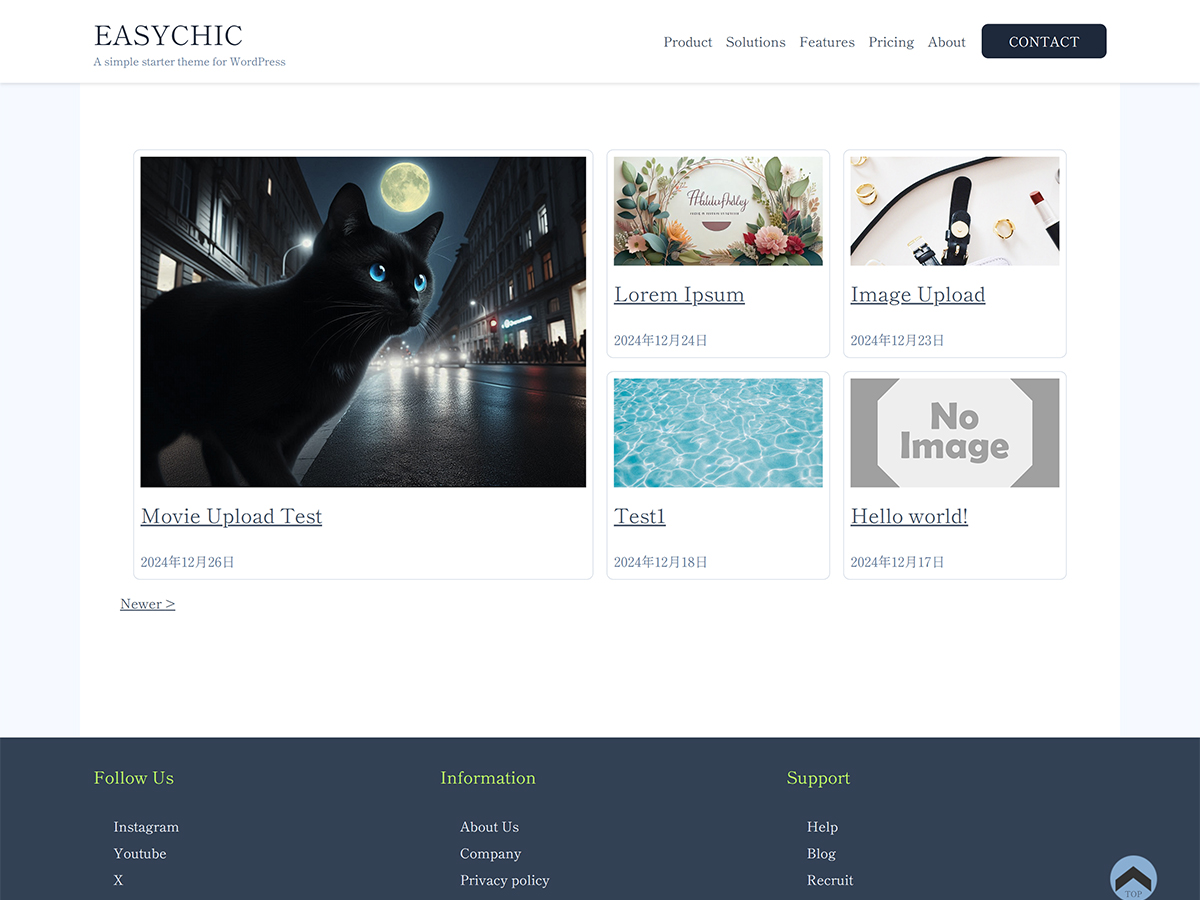
Task: Click the black cat featured image
Action: point(362,321)
